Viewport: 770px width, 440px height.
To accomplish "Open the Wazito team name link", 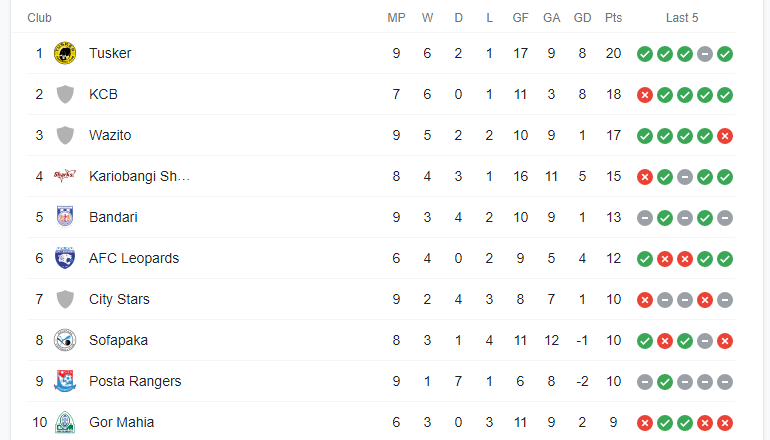I will (x=110, y=135).
